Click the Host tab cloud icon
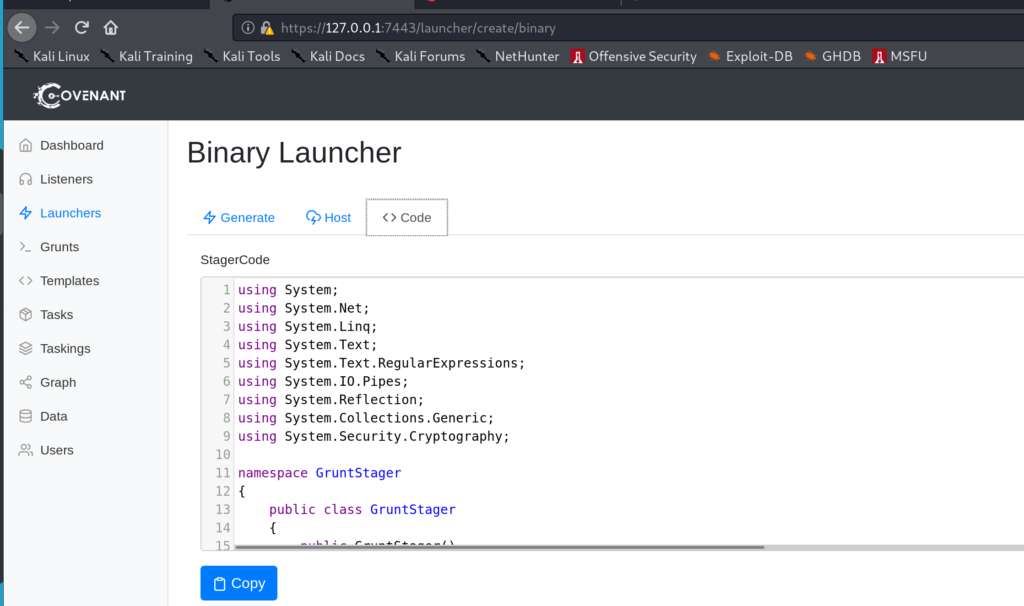1024x606 pixels. [313, 217]
